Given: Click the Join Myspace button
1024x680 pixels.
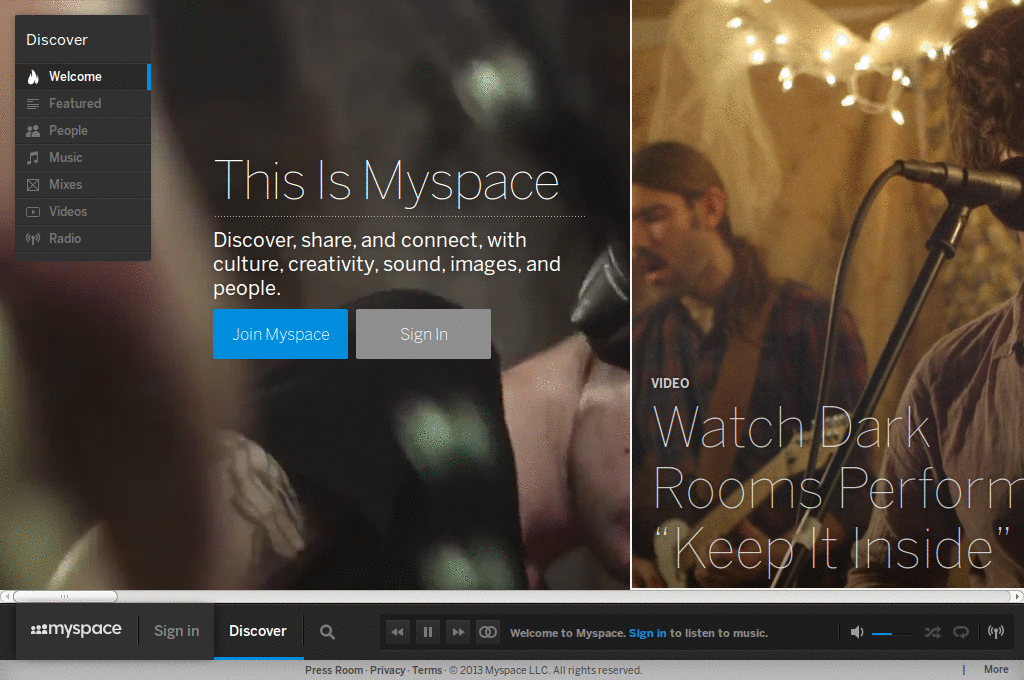Looking at the screenshot, I should click(280, 334).
